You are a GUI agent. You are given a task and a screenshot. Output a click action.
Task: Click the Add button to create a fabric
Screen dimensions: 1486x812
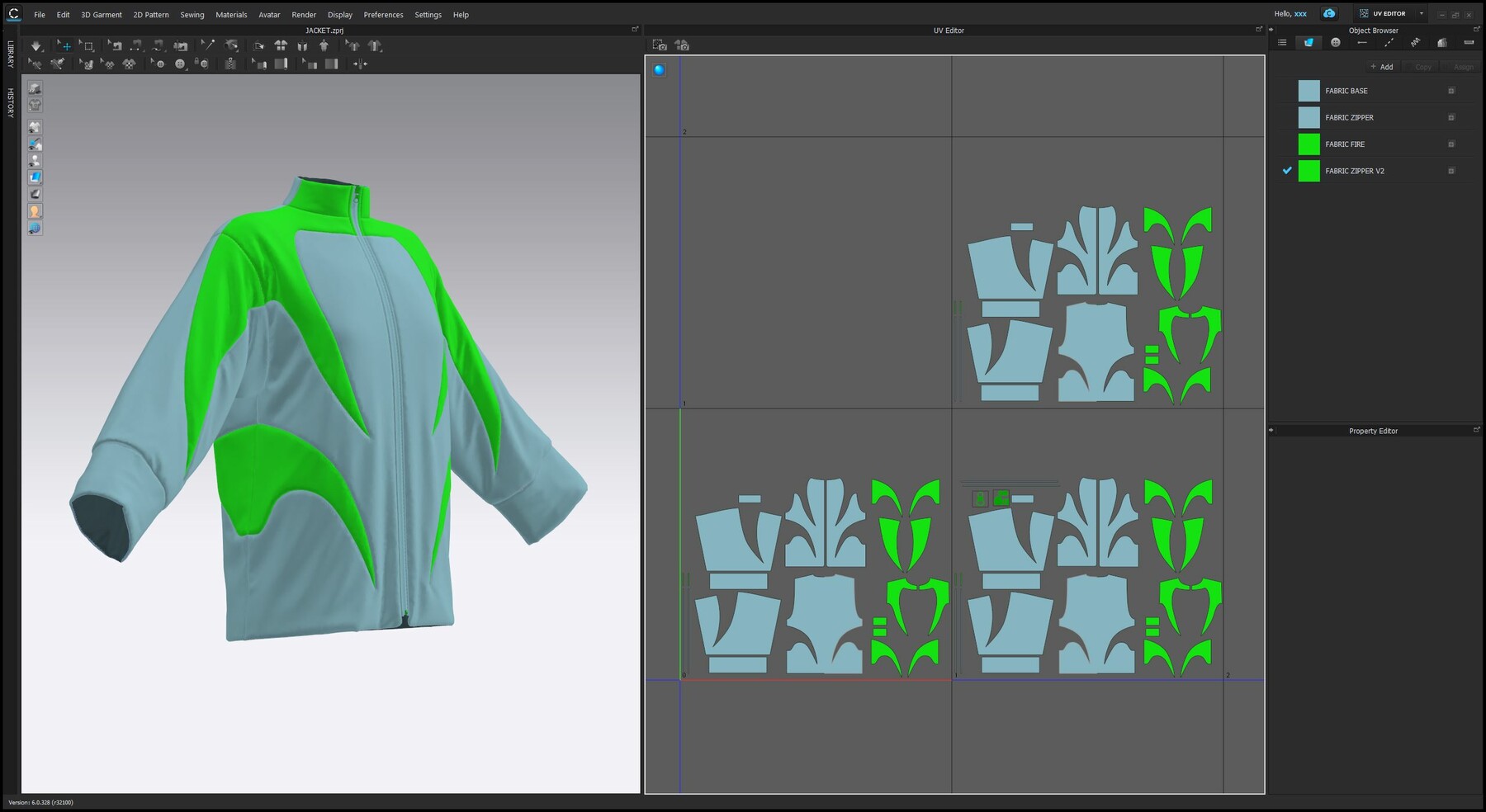[x=1382, y=67]
